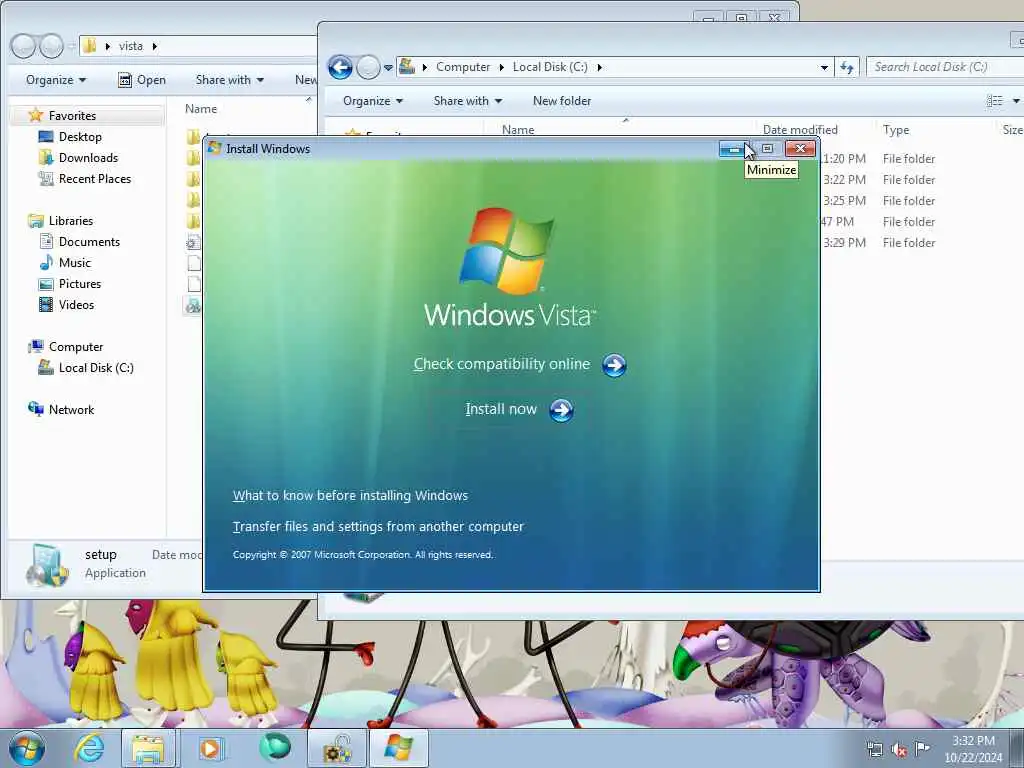Viewport: 1024px width, 768px height.
Task: Click the Back arrow in Local Disk window
Action: 340,67
